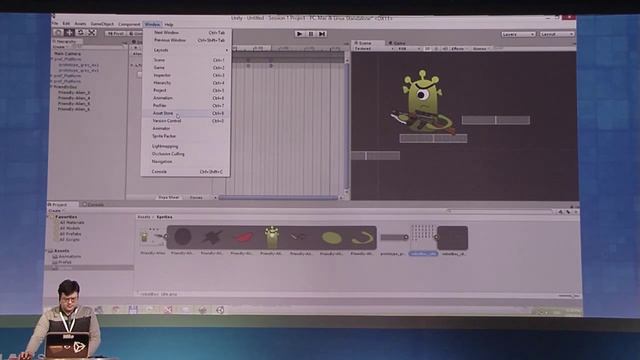
Task: Open the RGB render mode dropdown
Action: click(x=409, y=49)
